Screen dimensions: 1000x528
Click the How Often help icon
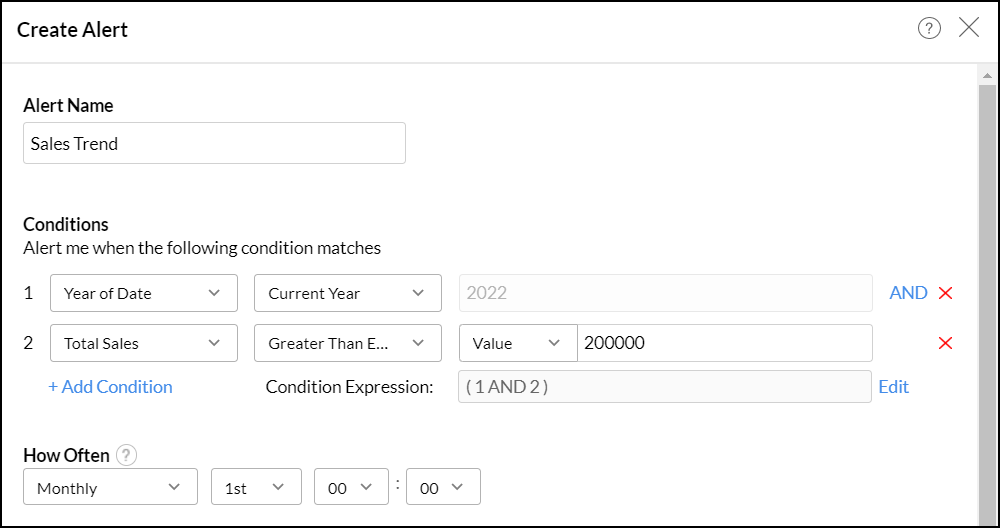tap(125, 455)
